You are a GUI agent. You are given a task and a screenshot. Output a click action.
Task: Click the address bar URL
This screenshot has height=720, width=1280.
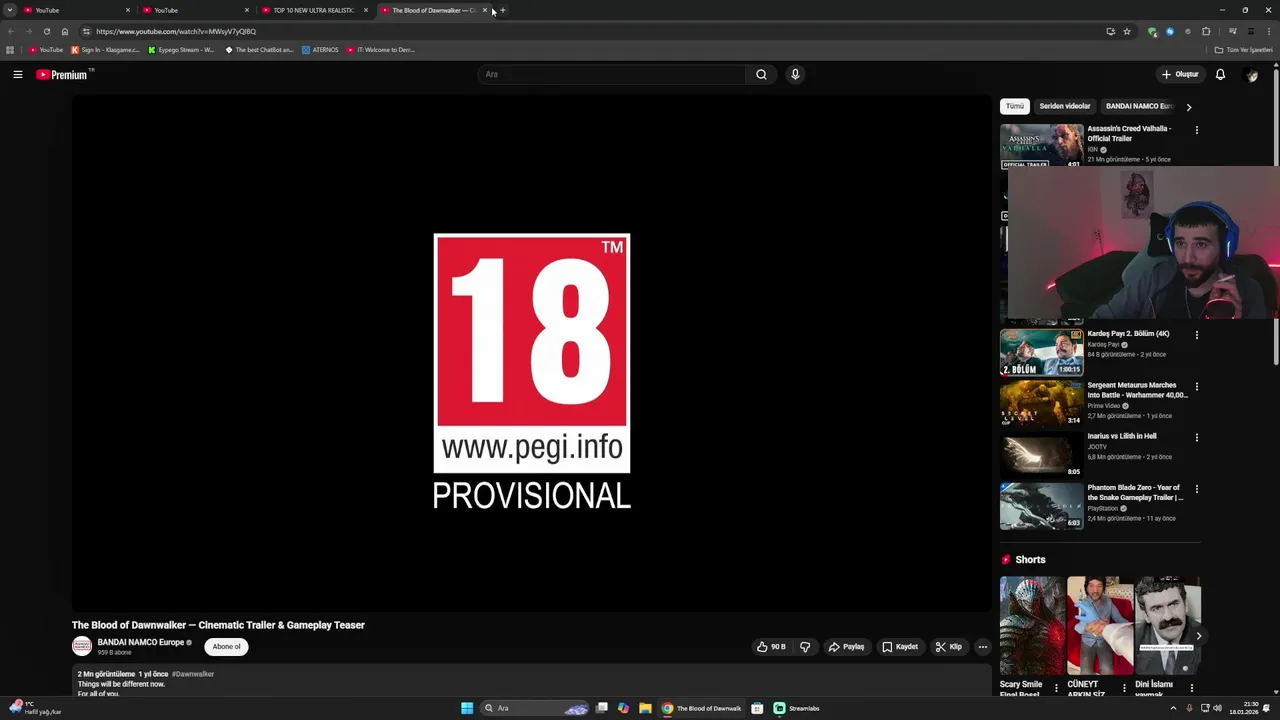coord(176,31)
